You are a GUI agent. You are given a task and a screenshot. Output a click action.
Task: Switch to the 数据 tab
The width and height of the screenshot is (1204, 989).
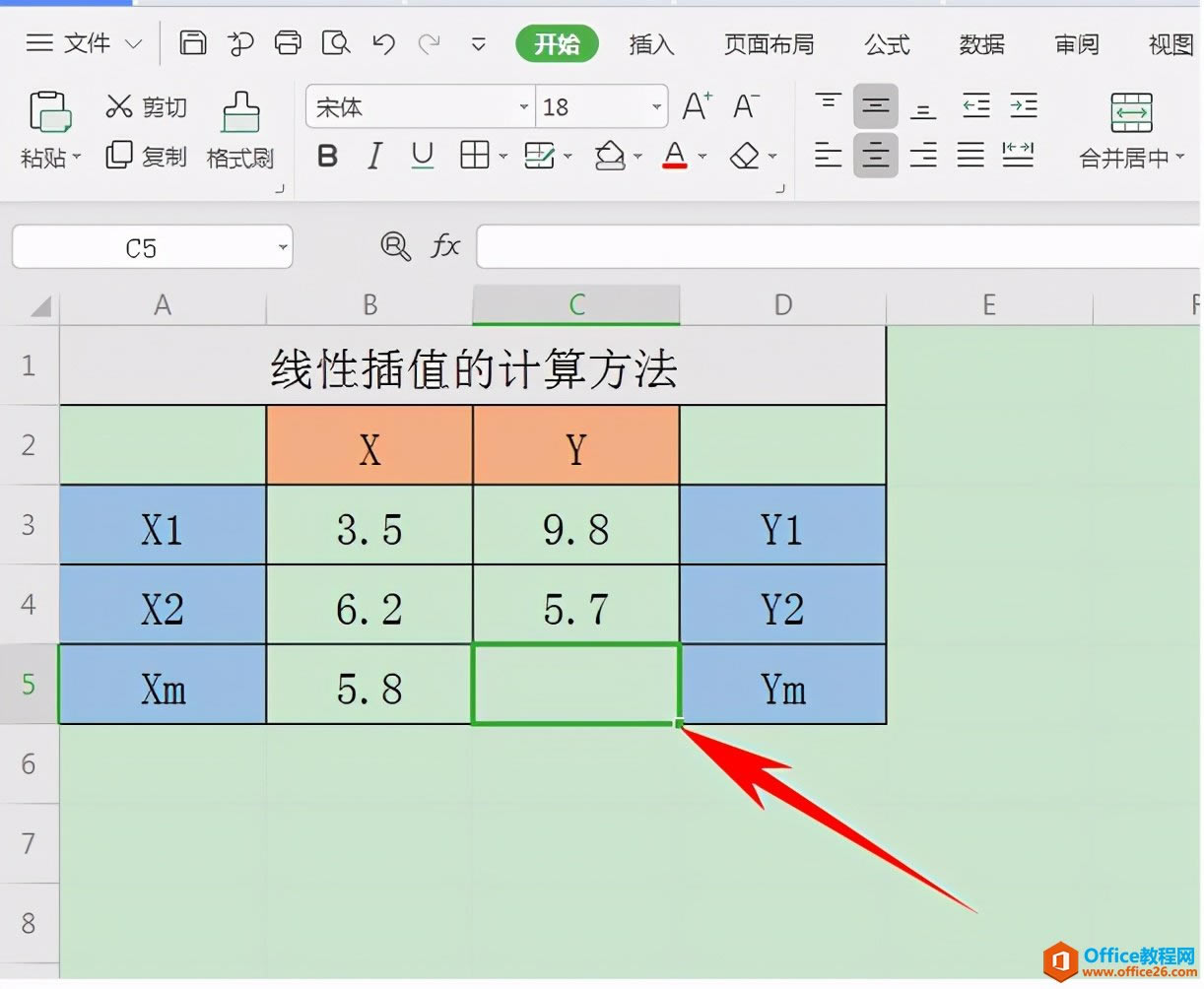click(x=982, y=44)
